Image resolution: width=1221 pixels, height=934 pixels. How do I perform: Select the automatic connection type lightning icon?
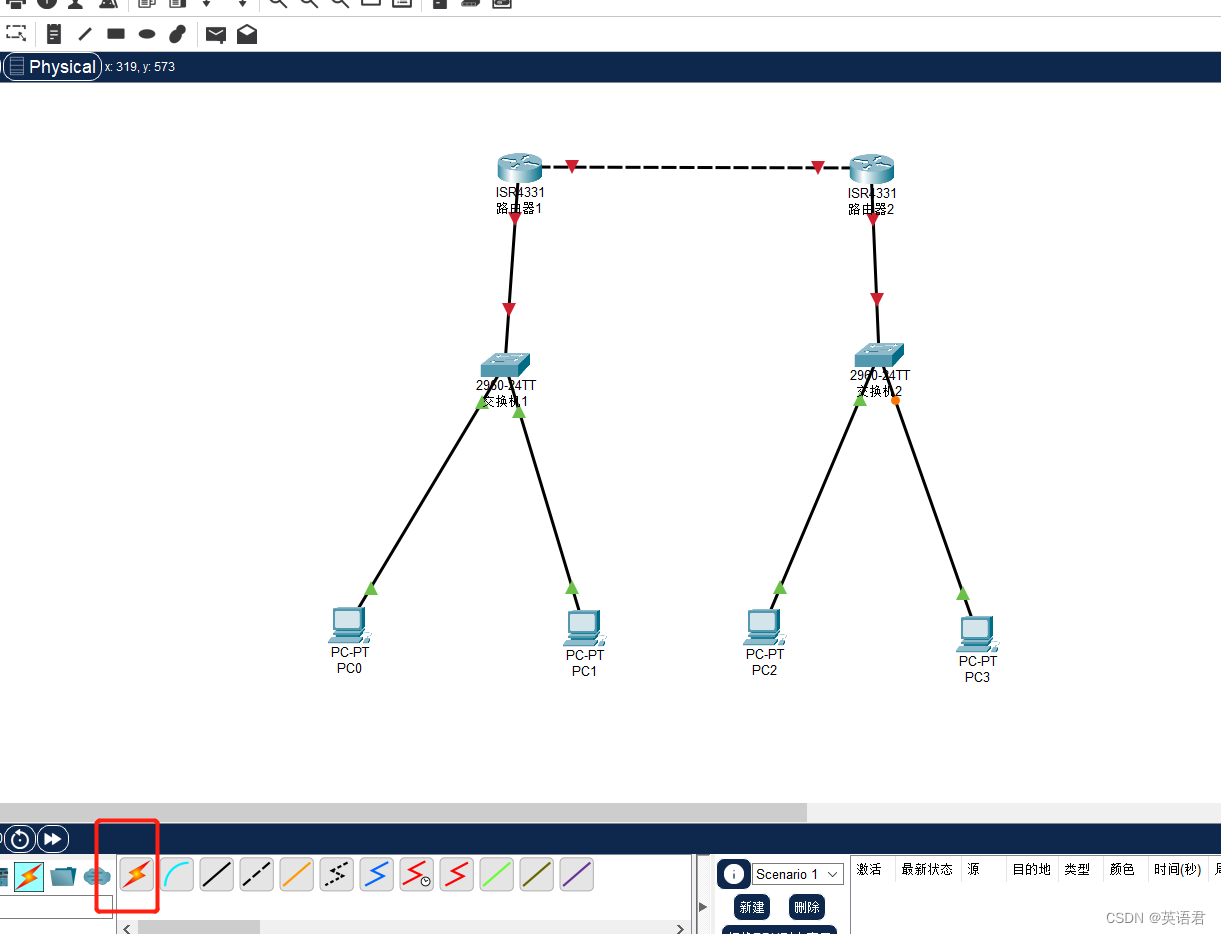tap(137, 875)
